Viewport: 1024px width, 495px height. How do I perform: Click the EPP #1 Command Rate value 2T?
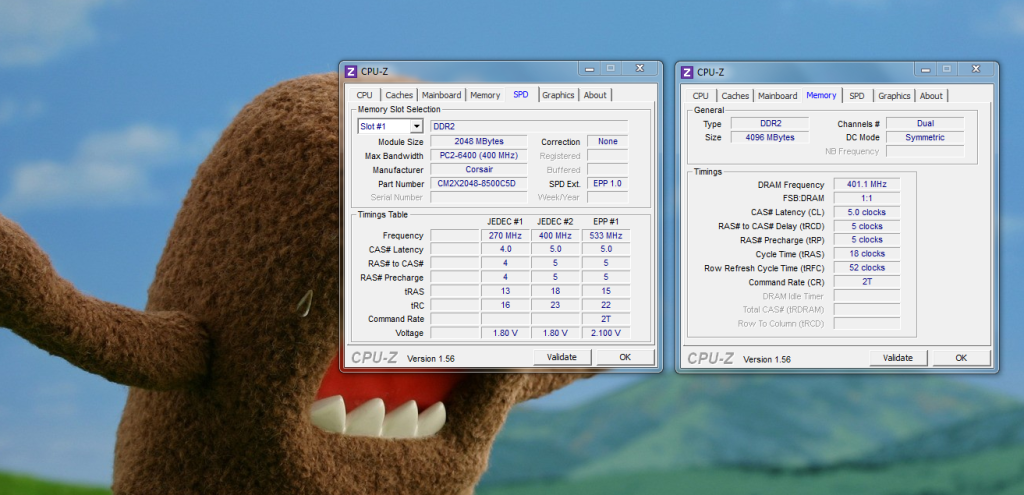click(x=606, y=319)
